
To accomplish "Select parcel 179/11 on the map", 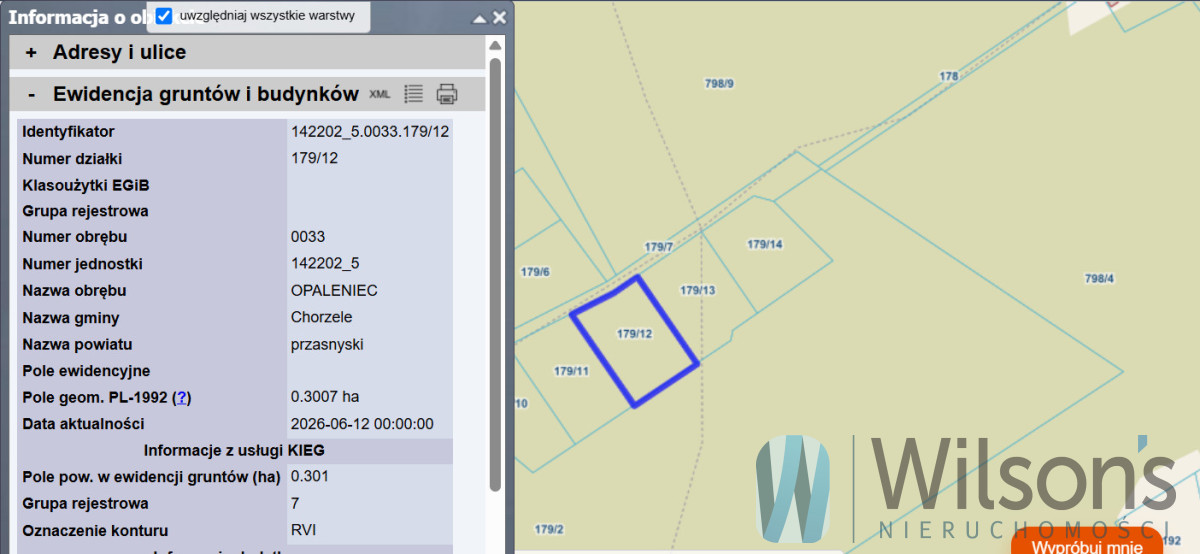I will (x=571, y=371).
